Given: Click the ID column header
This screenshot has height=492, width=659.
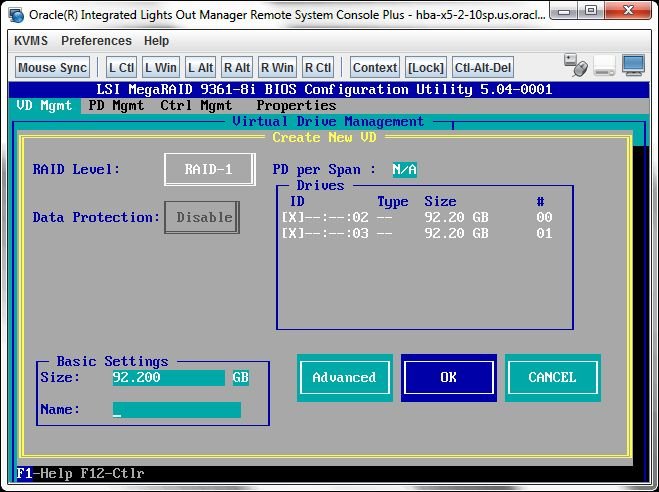Looking at the screenshot, I should (x=297, y=201).
